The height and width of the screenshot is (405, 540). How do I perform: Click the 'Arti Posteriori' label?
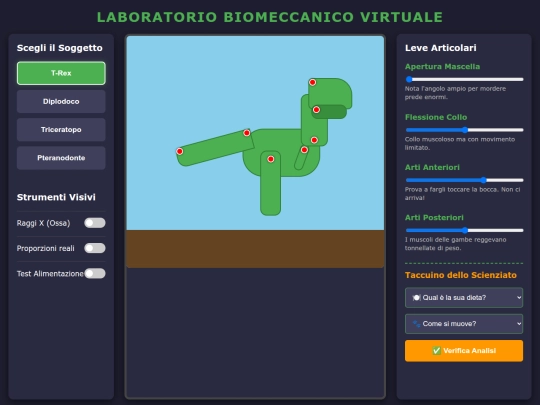point(434,218)
